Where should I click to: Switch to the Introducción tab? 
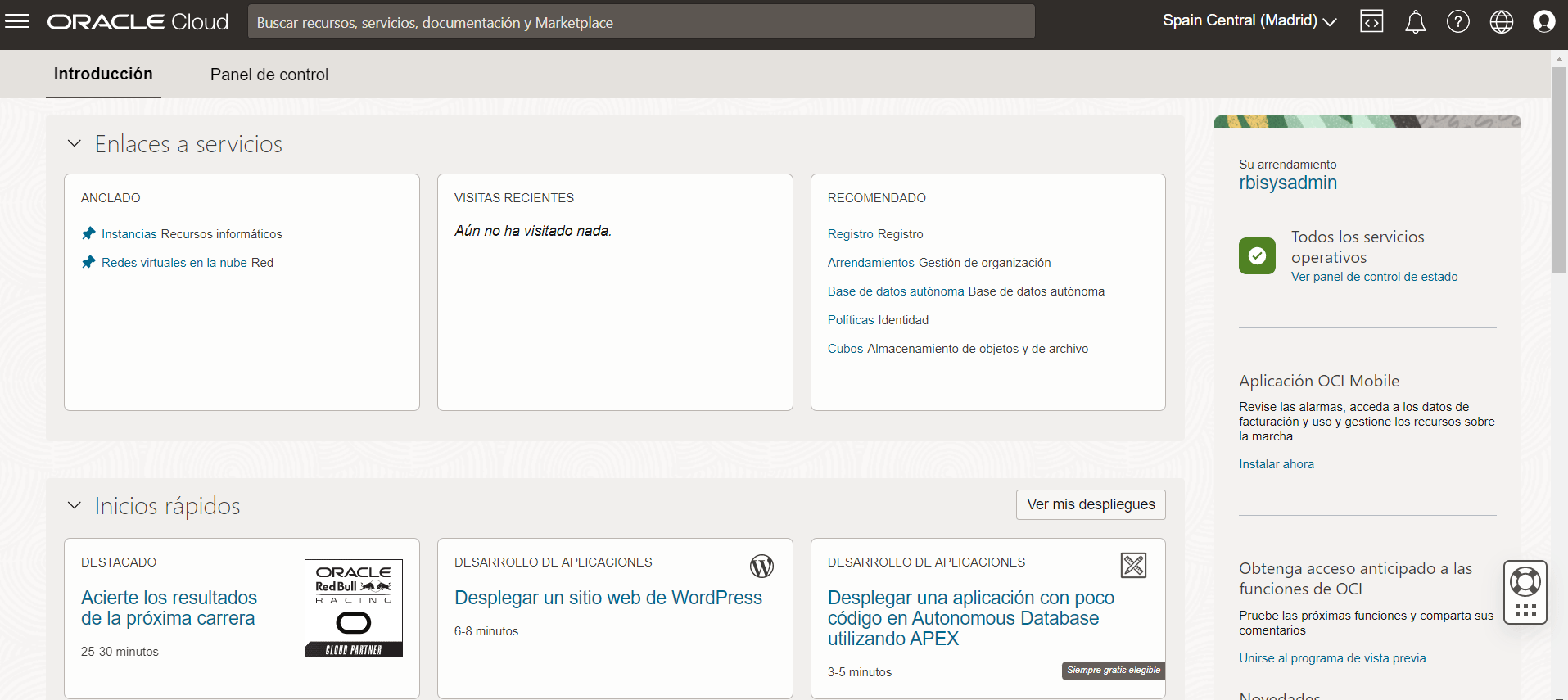[x=103, y=74]
